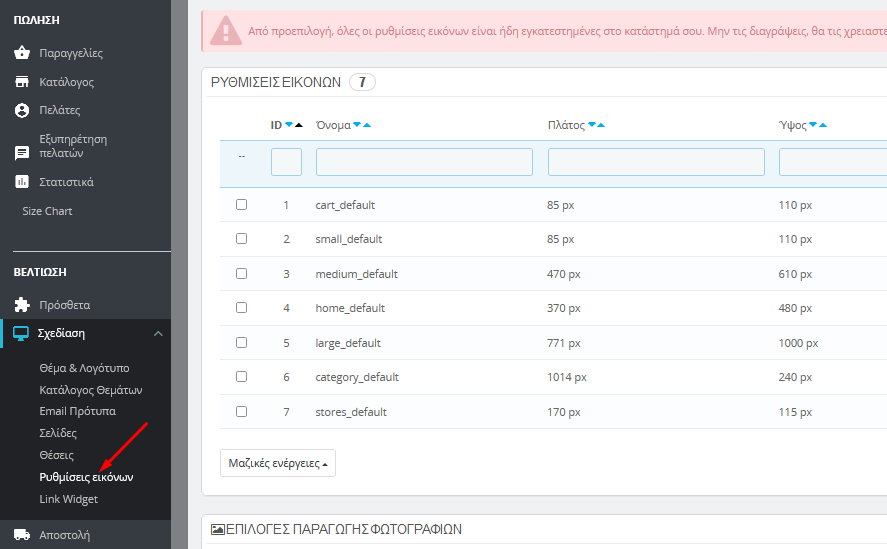Click the cart_default name cell
Screen dimensions: 887x549
tap(345, 205)
